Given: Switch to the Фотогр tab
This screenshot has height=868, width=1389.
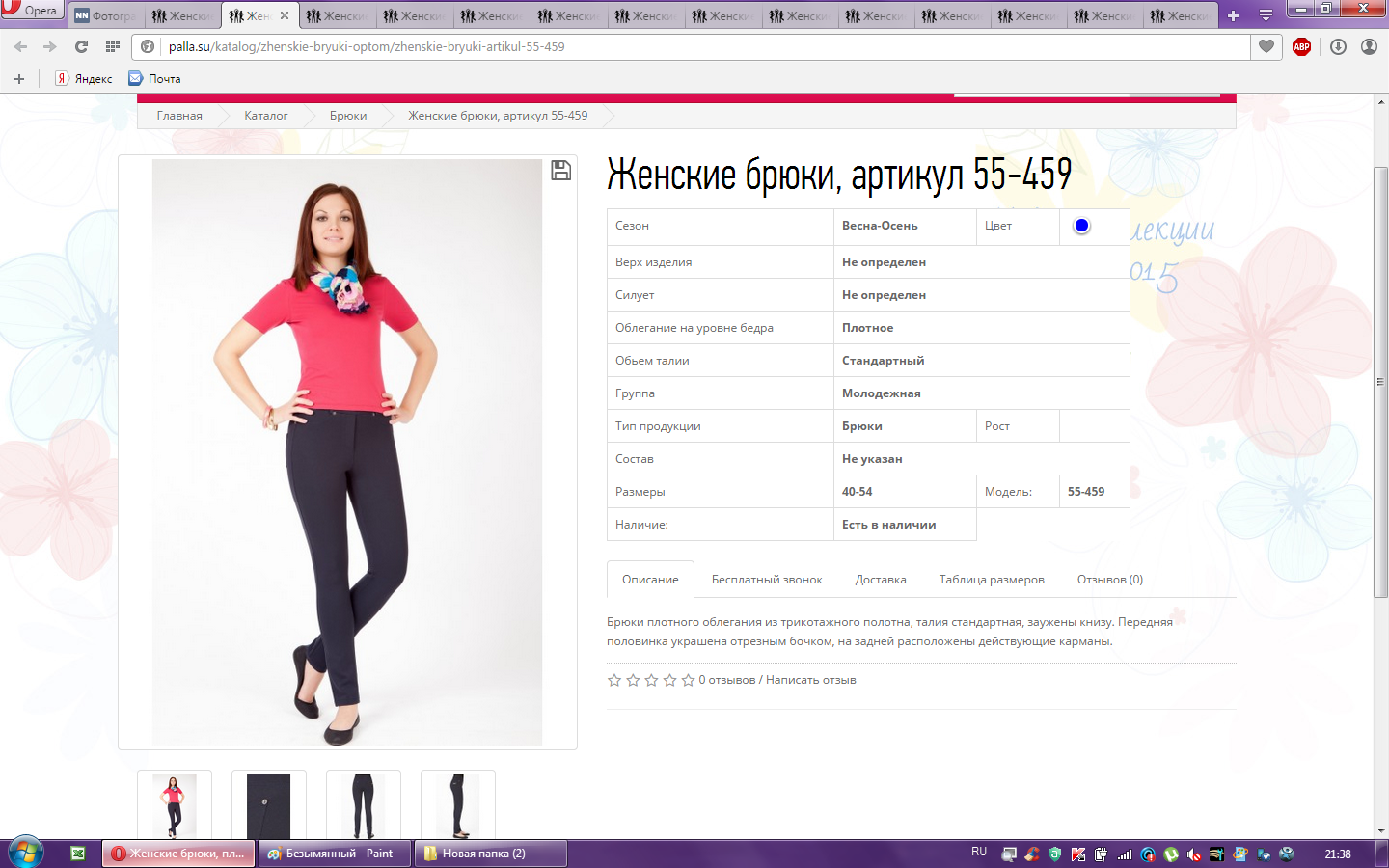Looking at the screenshot, I should click(x=105, y=15).
